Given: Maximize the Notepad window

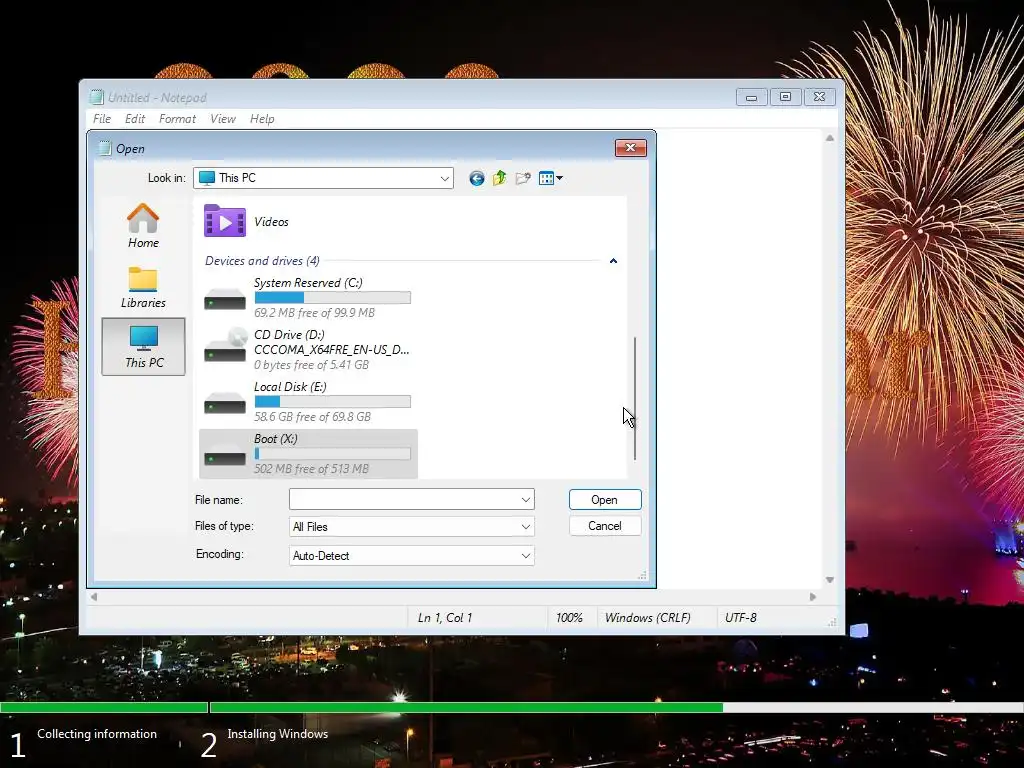Looking at the screenshot, I should (786, 97).
